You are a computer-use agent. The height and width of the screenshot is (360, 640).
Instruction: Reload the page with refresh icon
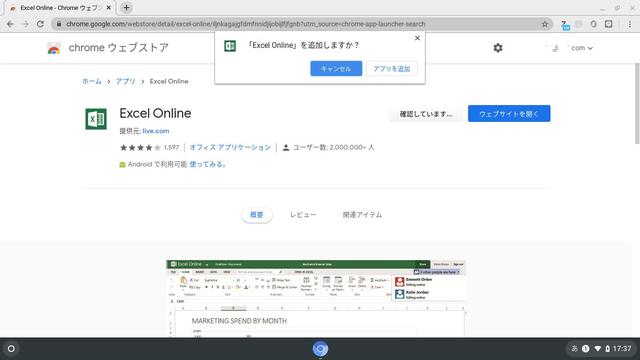click(x=40, y=24)
